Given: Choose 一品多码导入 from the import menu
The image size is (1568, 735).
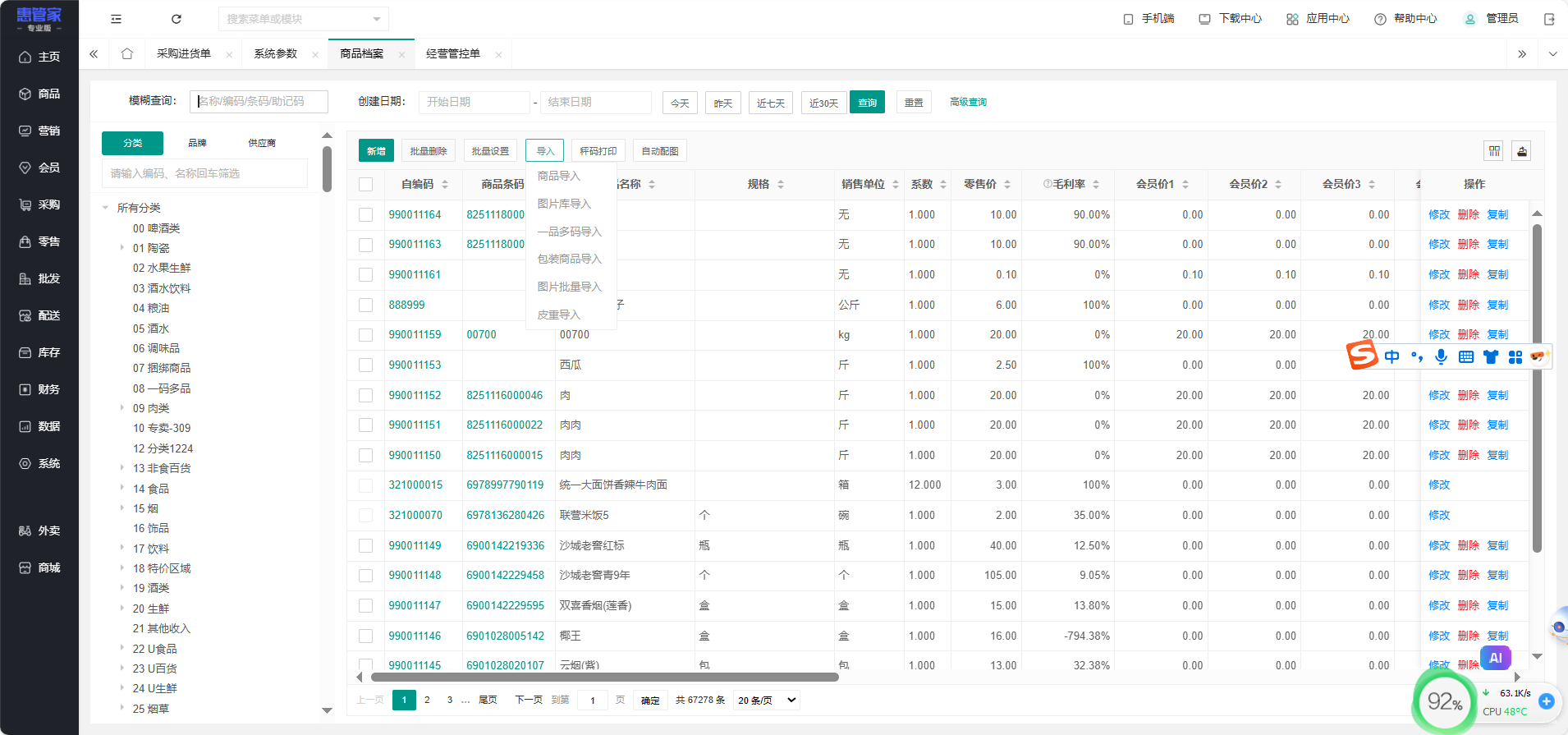Looking at the screenshot, I should tap(570, 232).
